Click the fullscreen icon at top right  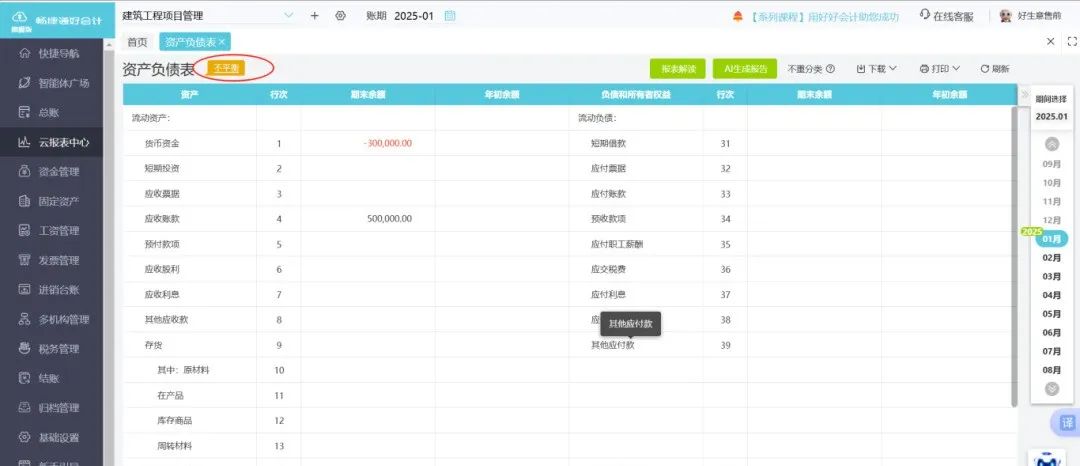pyautogui.click(x=1072, y=41)
